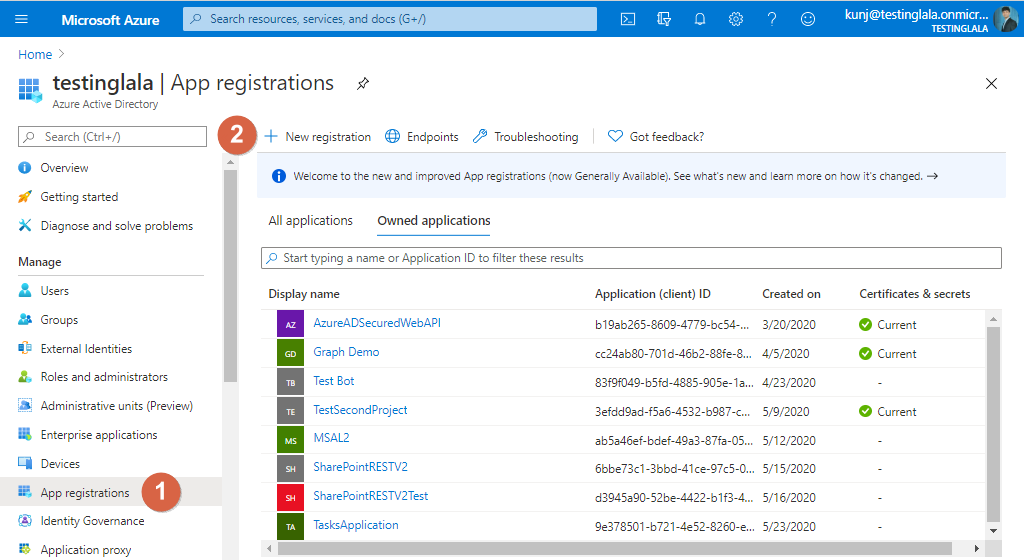Focus the sidebar Search (Ctrl+/) box
Viewport: 1024px width, 560px height.
[x=112, y=136]
